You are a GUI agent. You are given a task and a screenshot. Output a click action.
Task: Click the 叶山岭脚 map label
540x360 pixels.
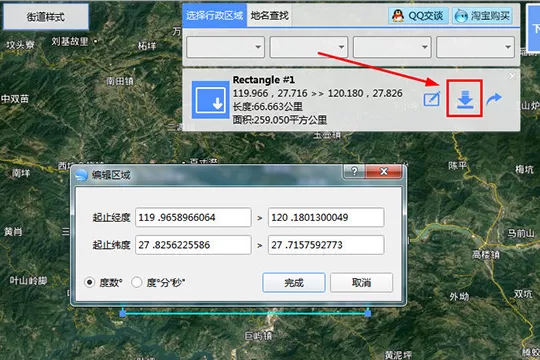click(x=28, y=280)
